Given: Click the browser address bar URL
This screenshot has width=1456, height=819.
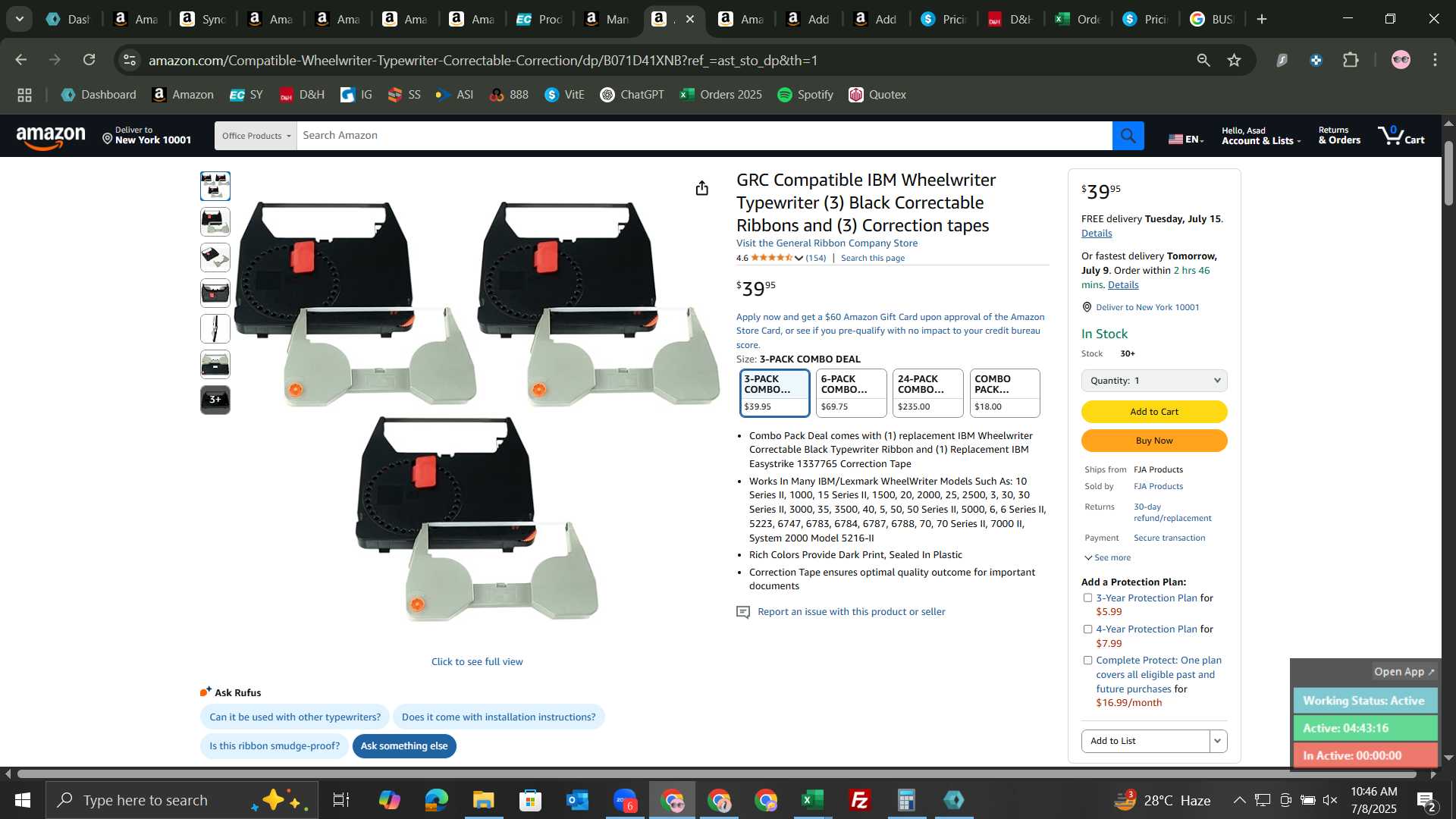Looking at the screenshot, I should 483,60.
